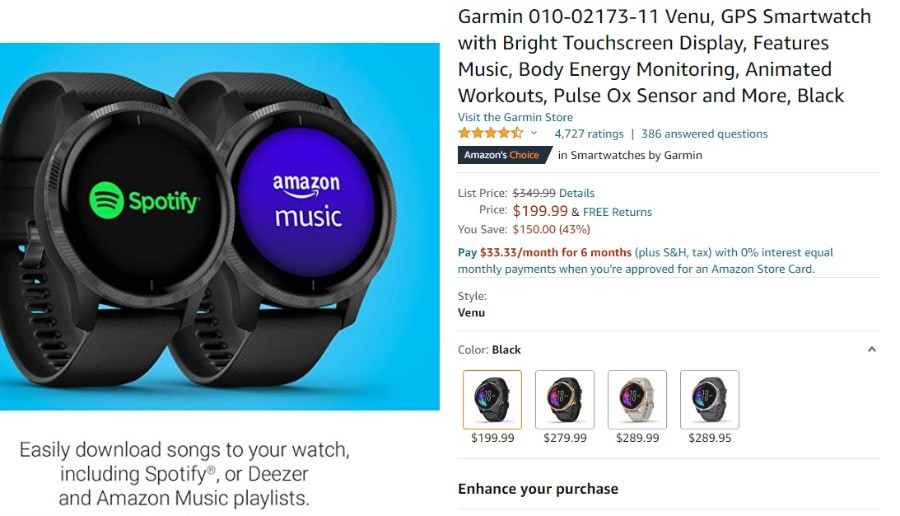
Task: Click the Spotify logo on the left watch
Action: [x=145, y=200]
